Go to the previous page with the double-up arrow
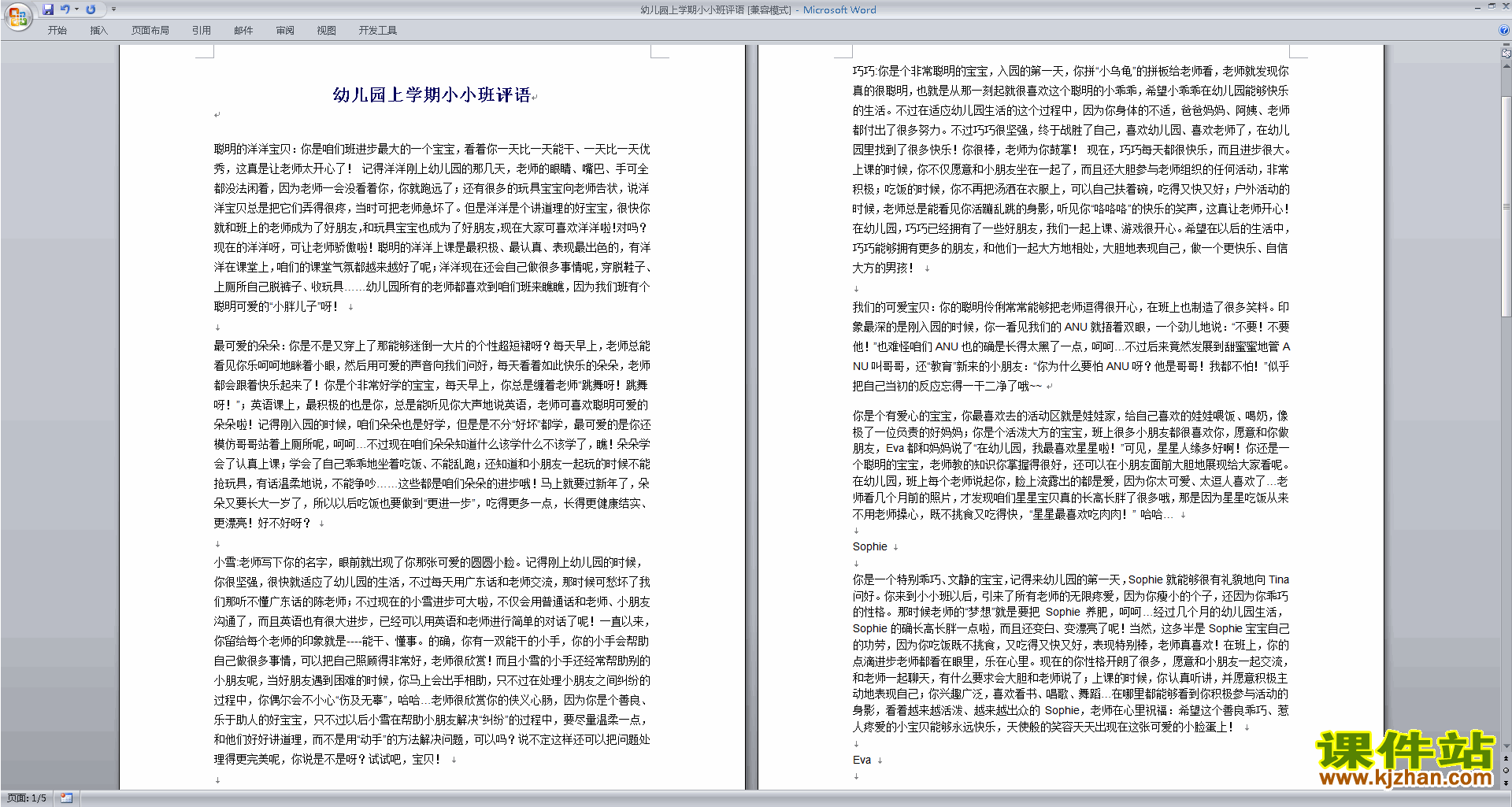Viewport: 1512px width, 807px height. [x=1506, y=759]
